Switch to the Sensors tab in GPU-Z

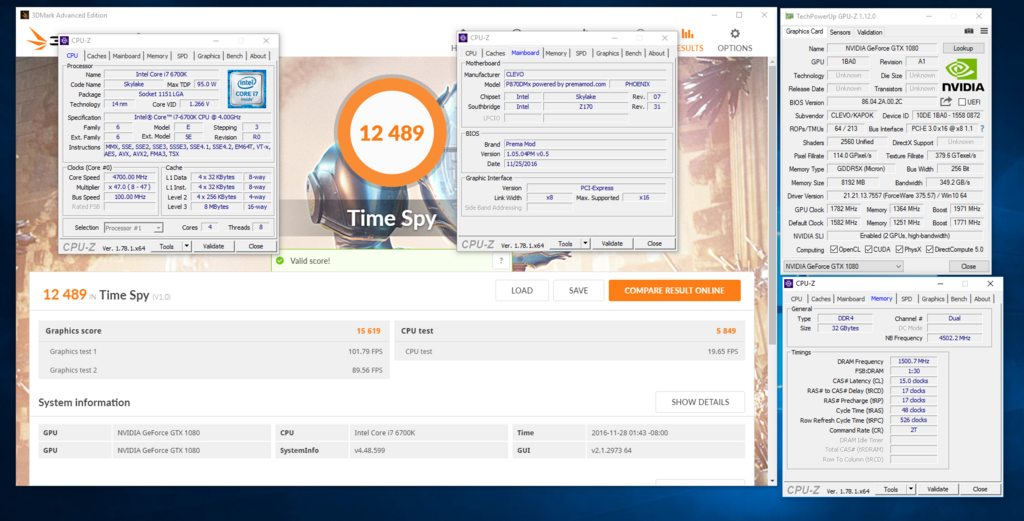pos(840,32)
